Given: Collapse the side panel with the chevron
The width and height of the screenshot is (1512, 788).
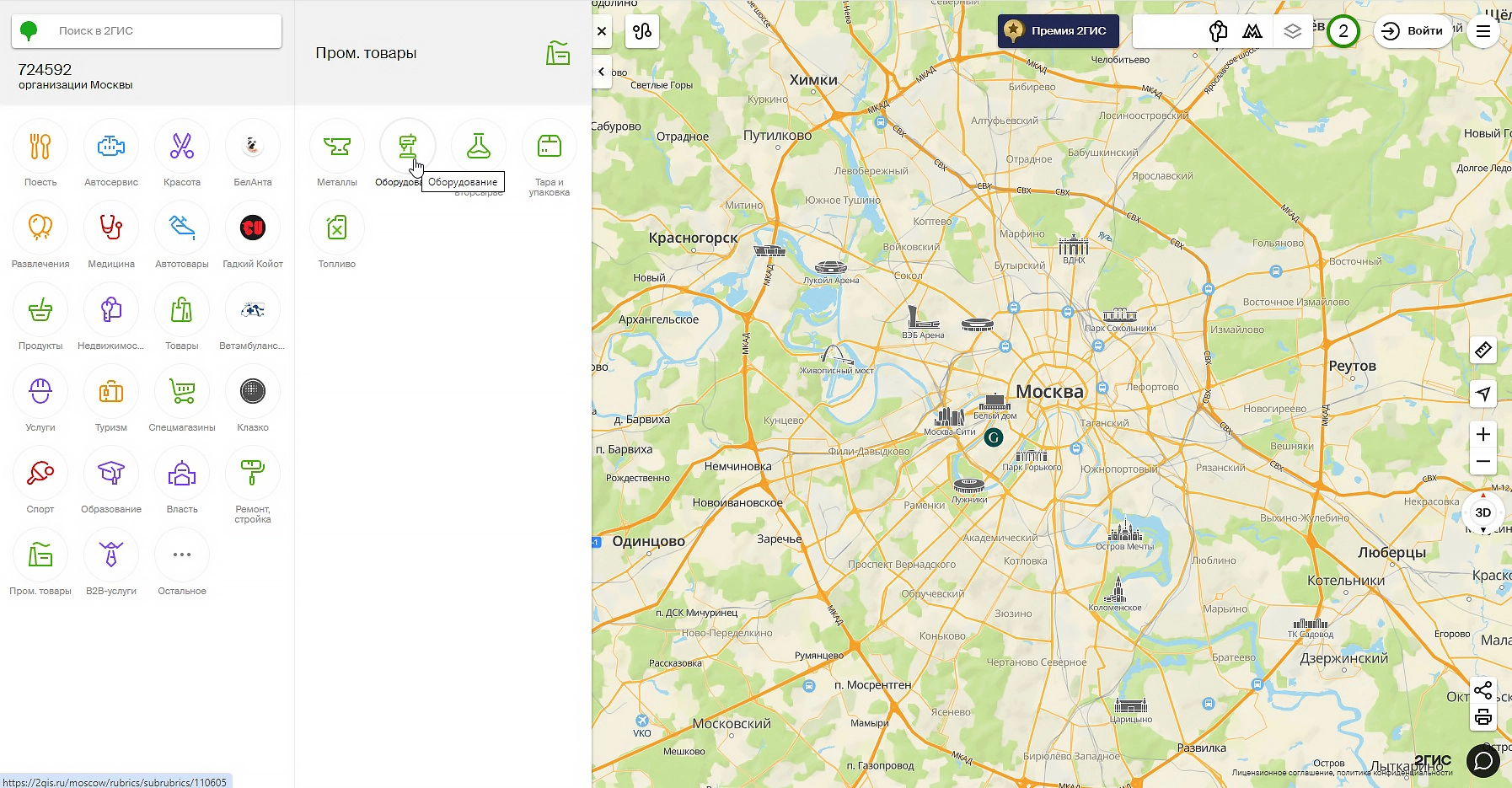Looking at the screenshot, I should point(601,72).
